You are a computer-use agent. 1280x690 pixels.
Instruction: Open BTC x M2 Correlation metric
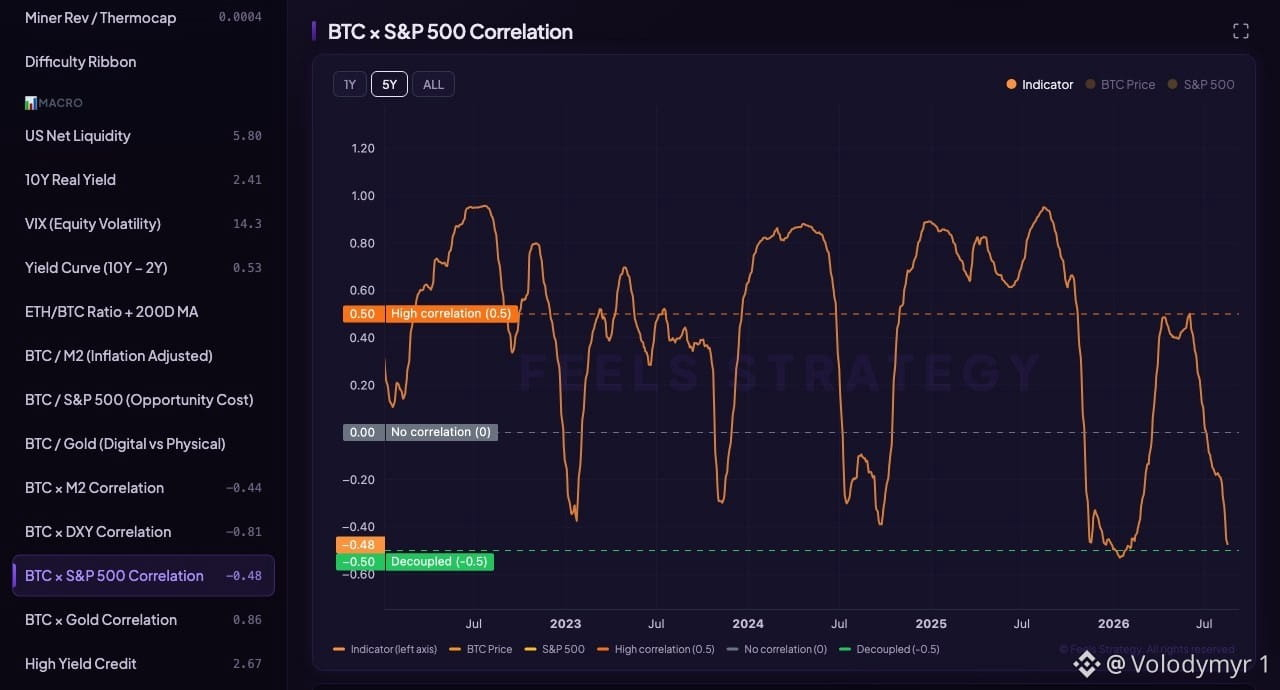click(143, 487)
